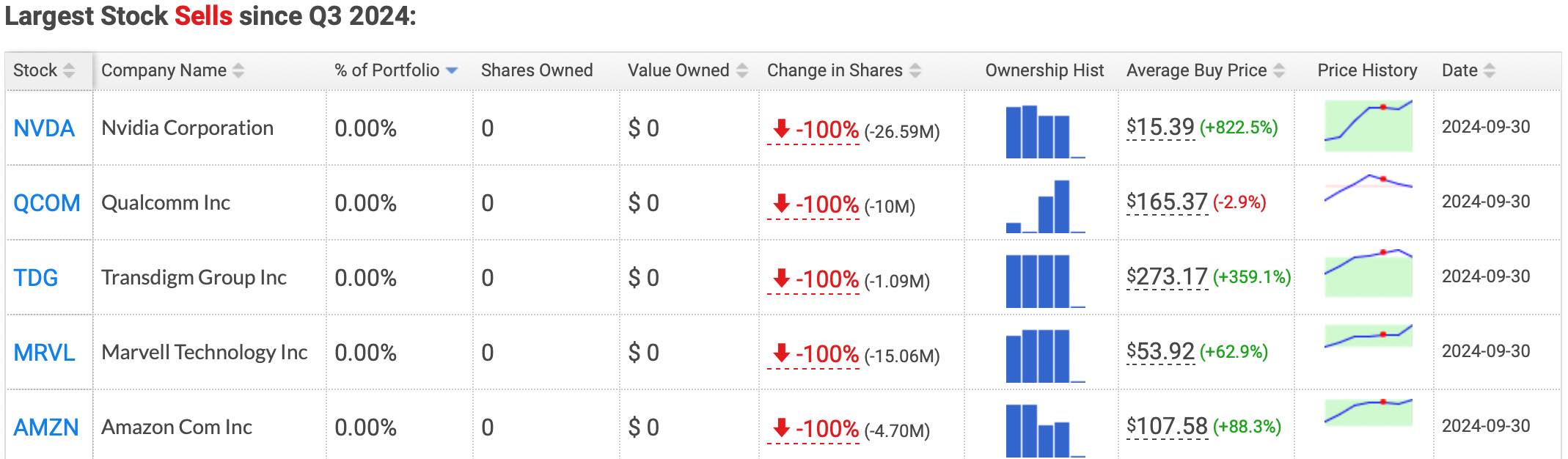Click Qualcomm ownership history bar chart

[1044, 207]
